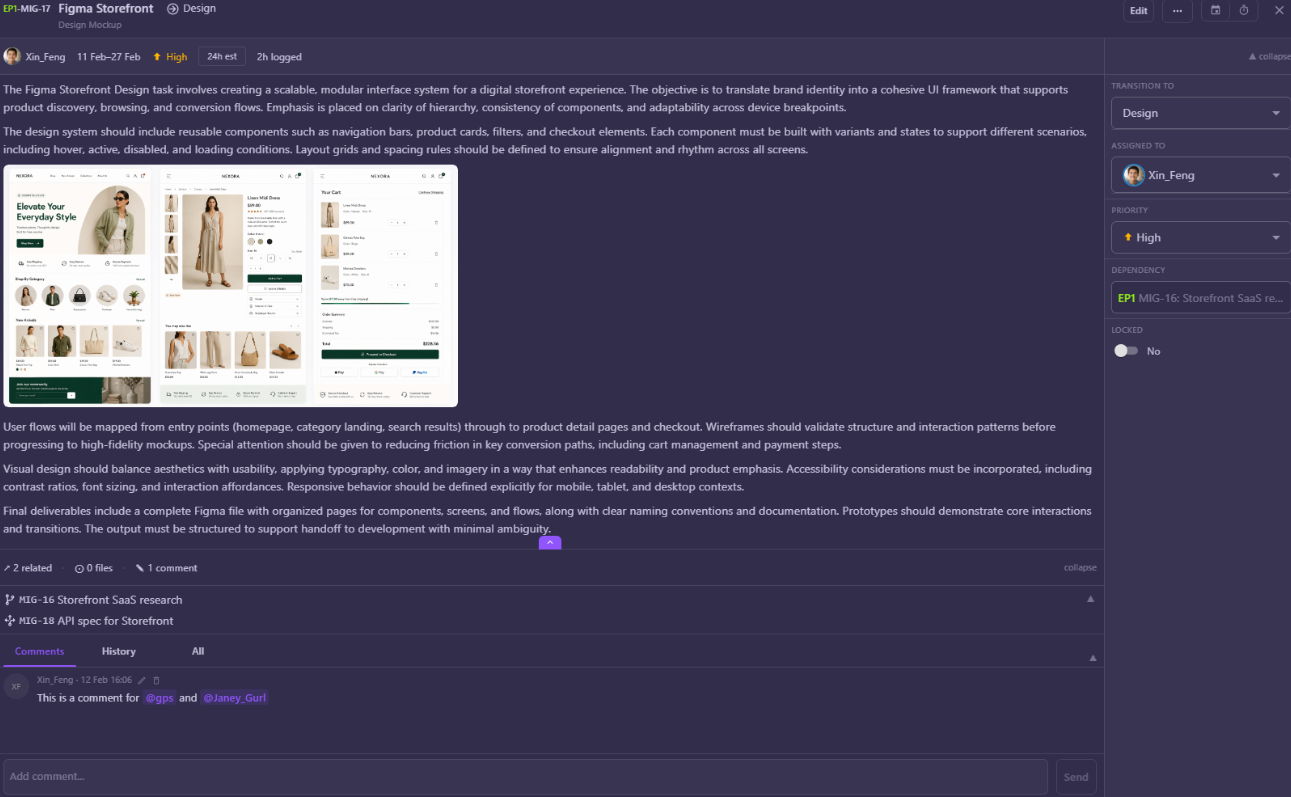
Task: Click the Add comment input field
Action: pos(520,776)
